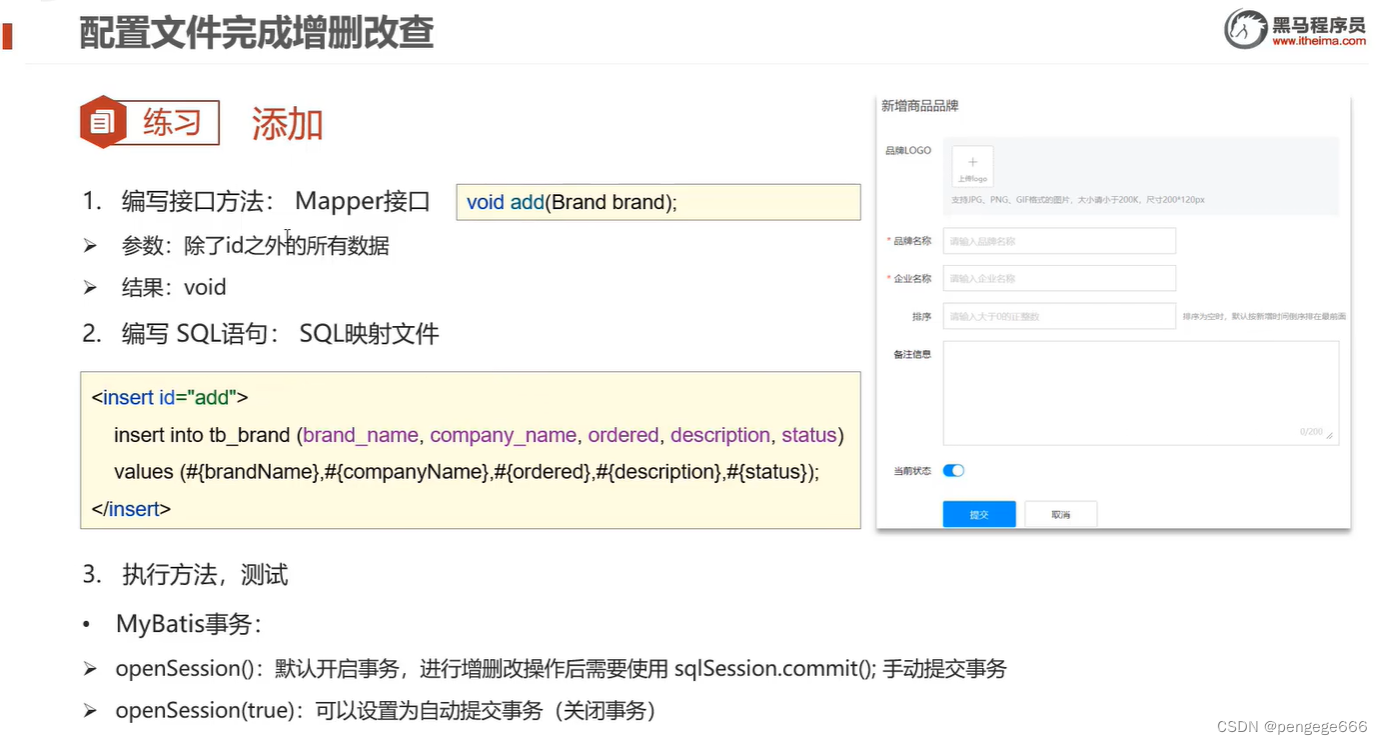Click the 上传logo plus upload icon

[x=972, y=165]
